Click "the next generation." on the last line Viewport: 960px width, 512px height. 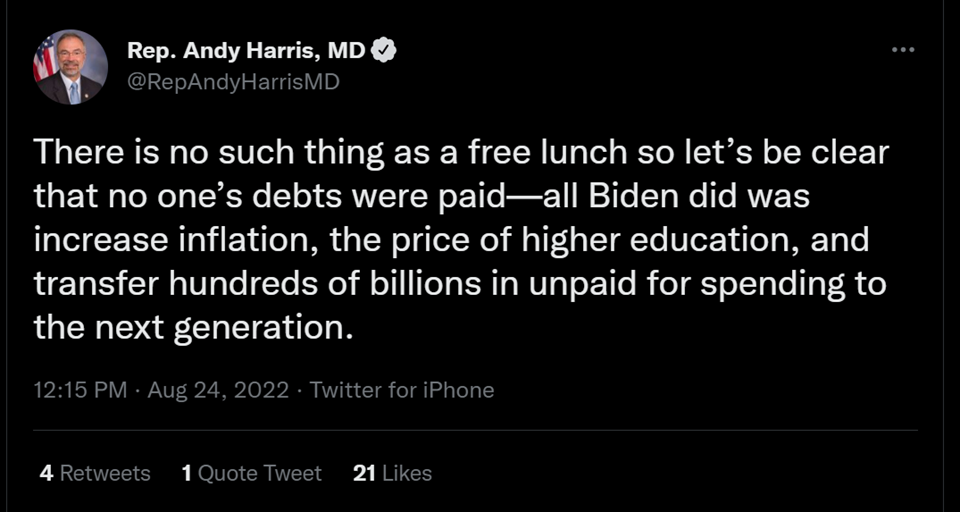194,326
